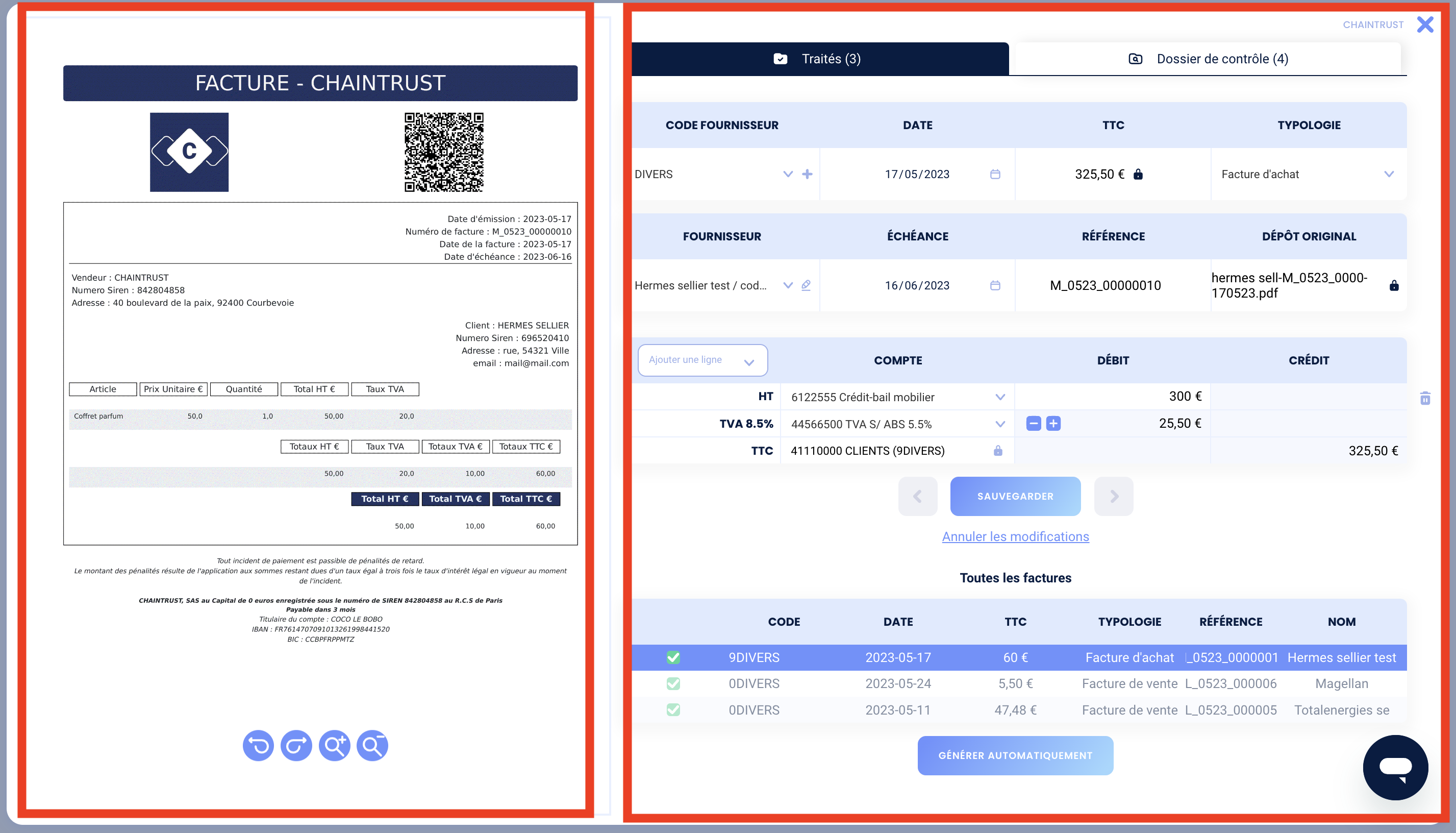The height and width of the screenshot is (833, 1456).
Task: Select the Totalenergies invoice row dated 2023-05-11
Action: point(1019,710)
